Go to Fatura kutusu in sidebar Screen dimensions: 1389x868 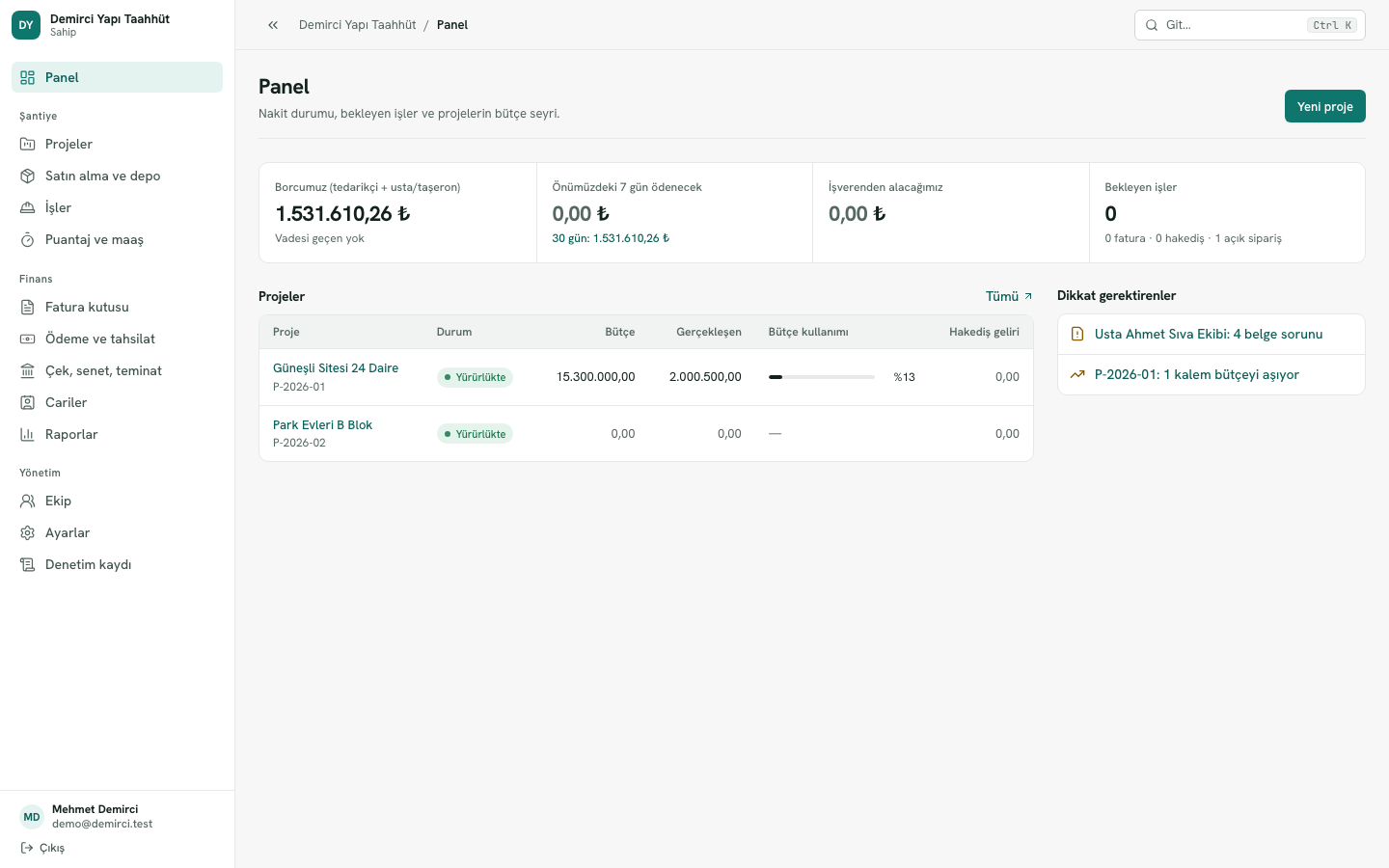[117, 307]
